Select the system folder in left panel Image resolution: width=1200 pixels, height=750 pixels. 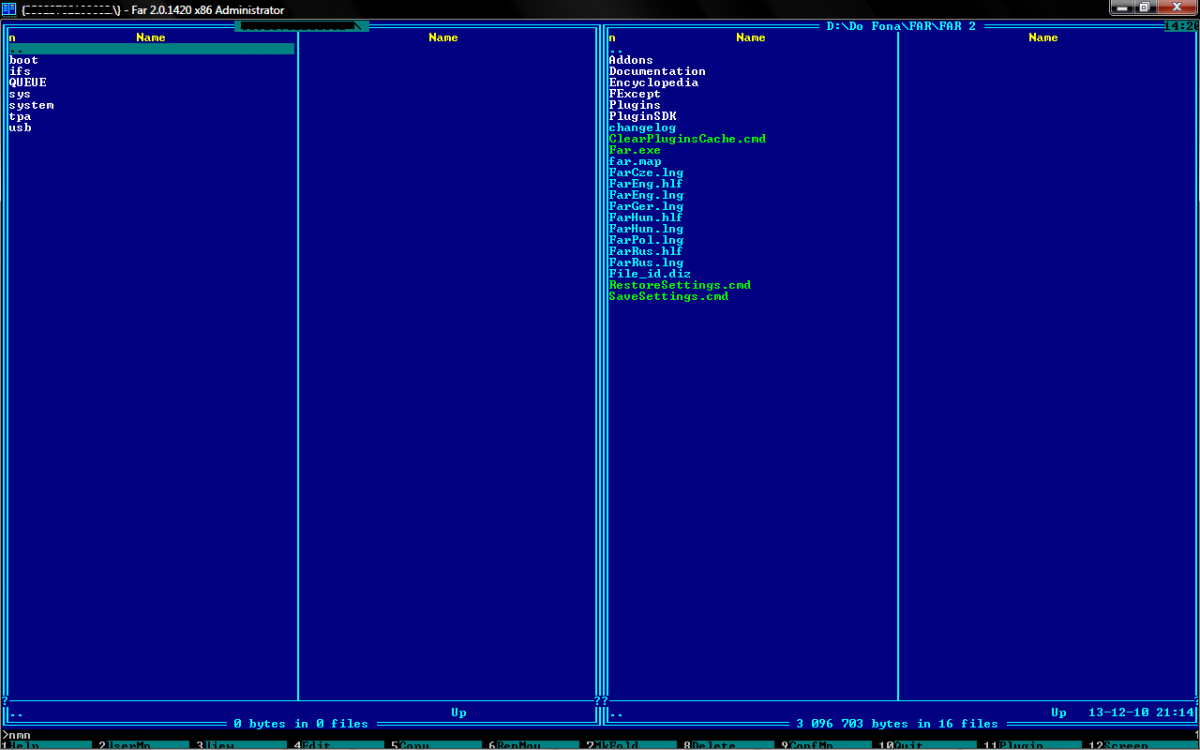(32, 105)
